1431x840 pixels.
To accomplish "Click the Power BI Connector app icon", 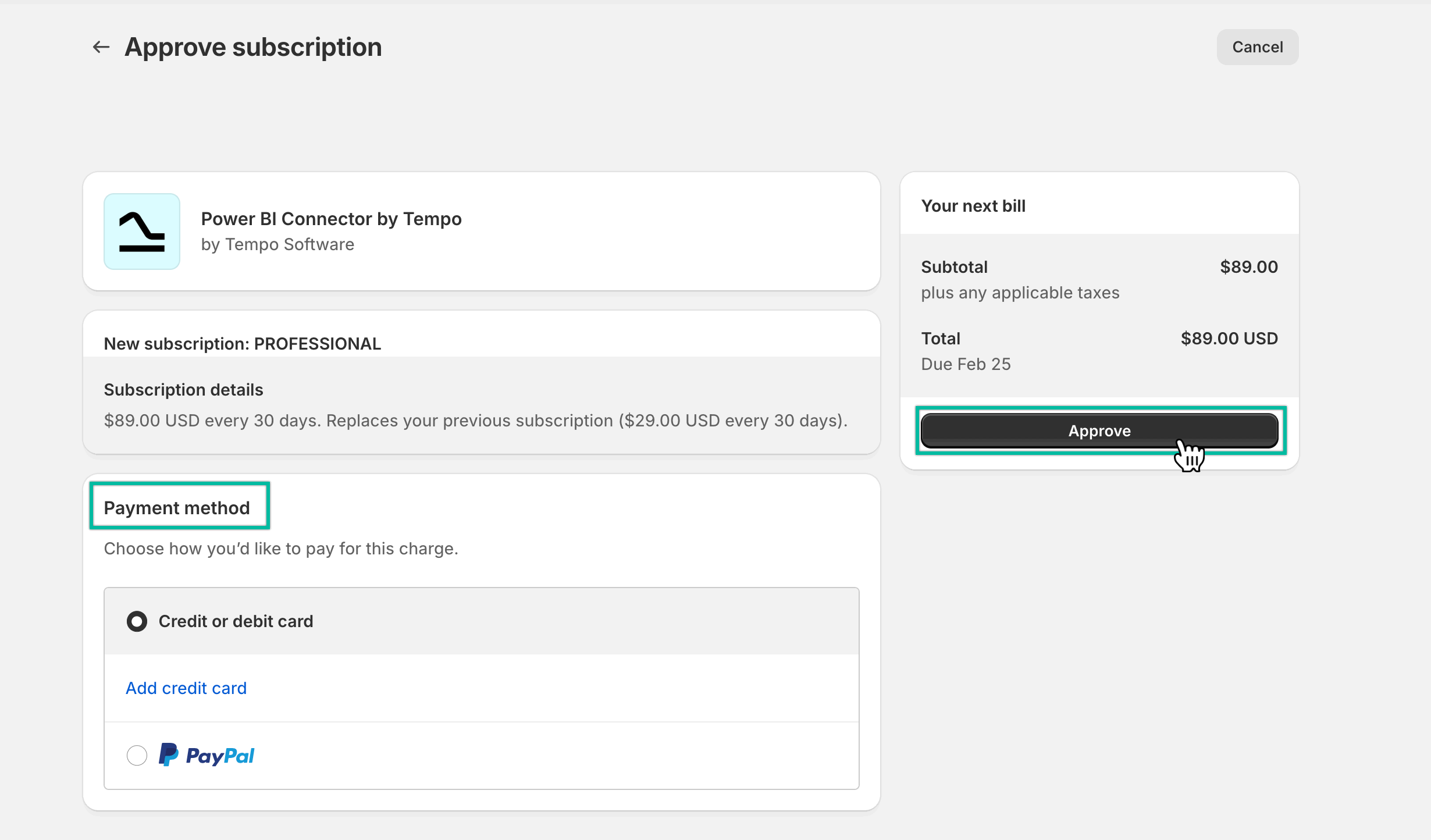I will (x=141, y=232).
